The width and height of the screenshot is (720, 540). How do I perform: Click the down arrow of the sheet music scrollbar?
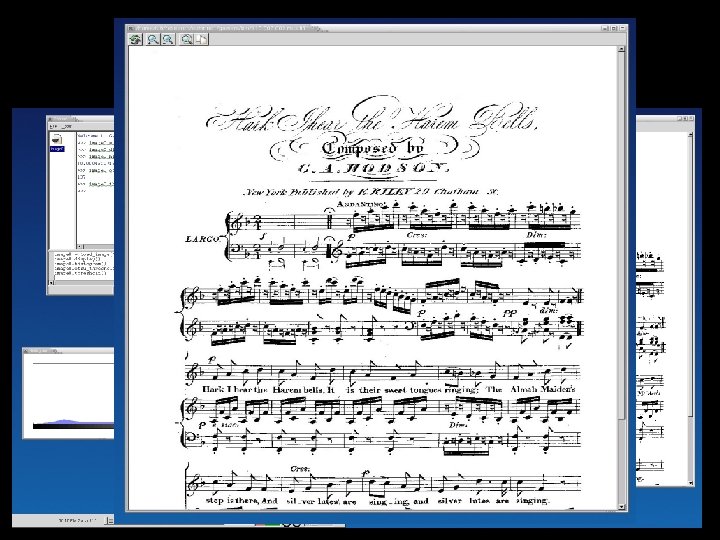(x=622, y=507)
